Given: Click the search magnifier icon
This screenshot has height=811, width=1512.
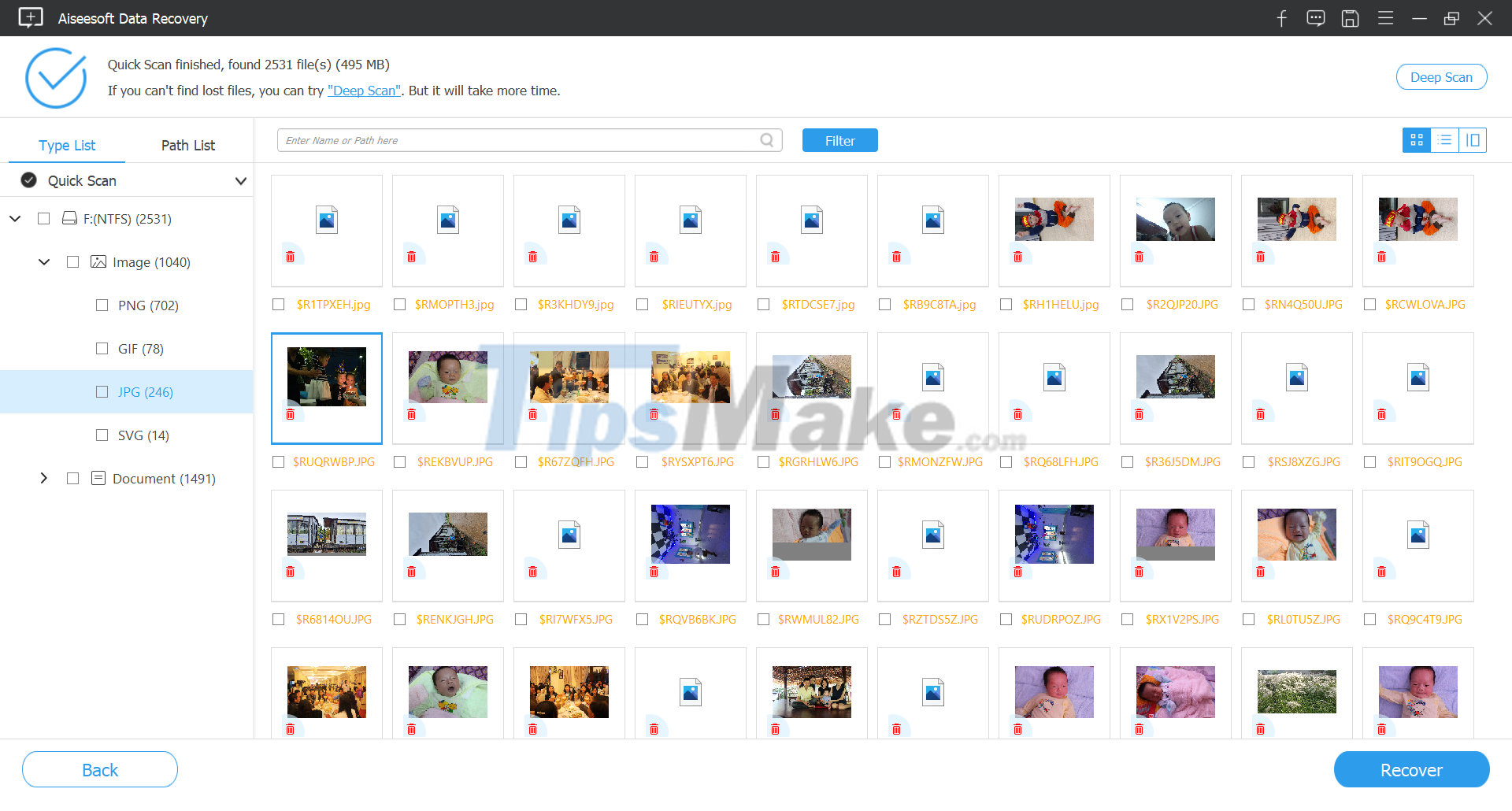Looking at the screenshot, I should coord(766,139).
